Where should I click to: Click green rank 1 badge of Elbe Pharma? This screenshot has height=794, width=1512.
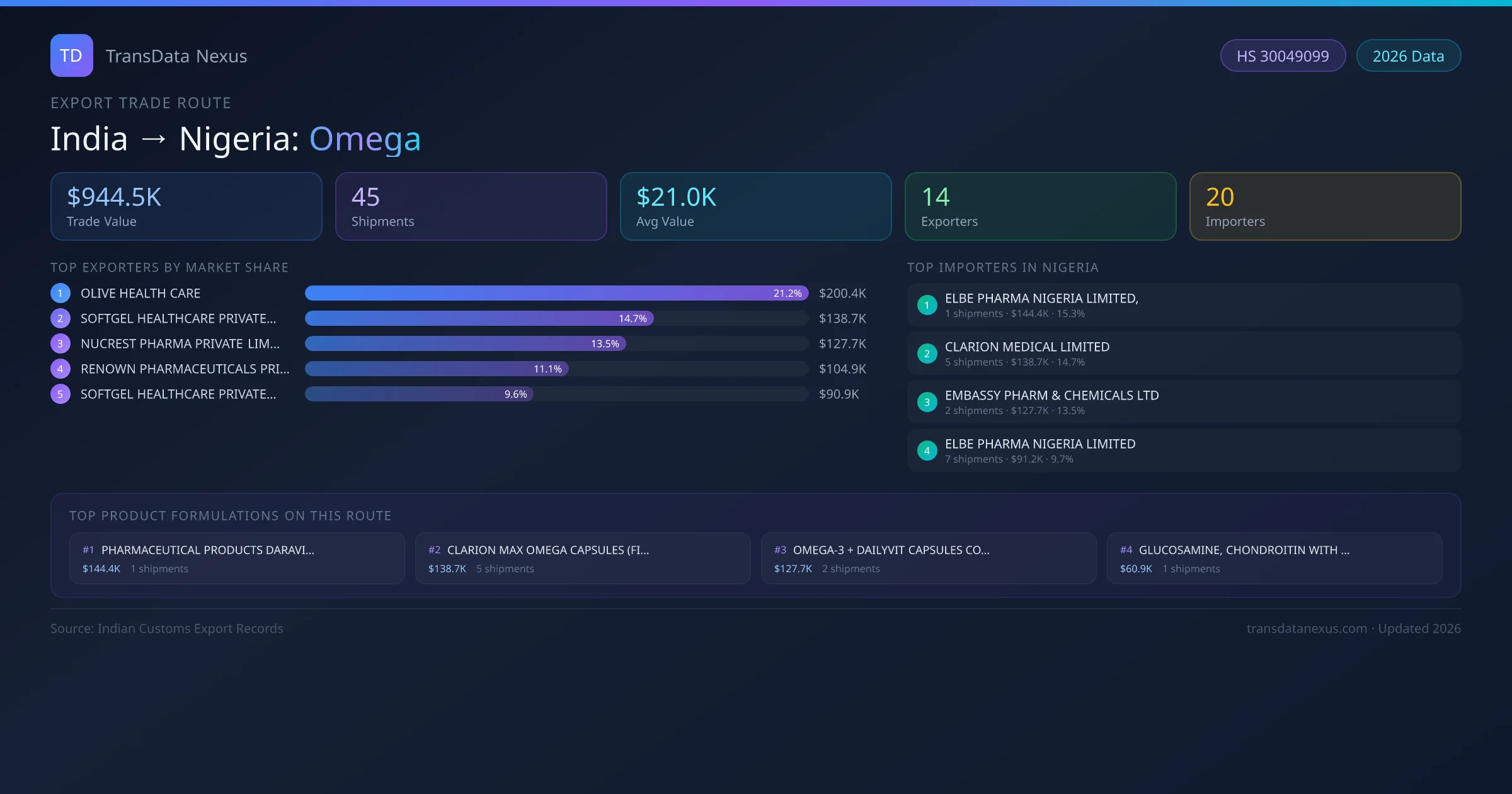pyautogui.click(x=927, y=305)
